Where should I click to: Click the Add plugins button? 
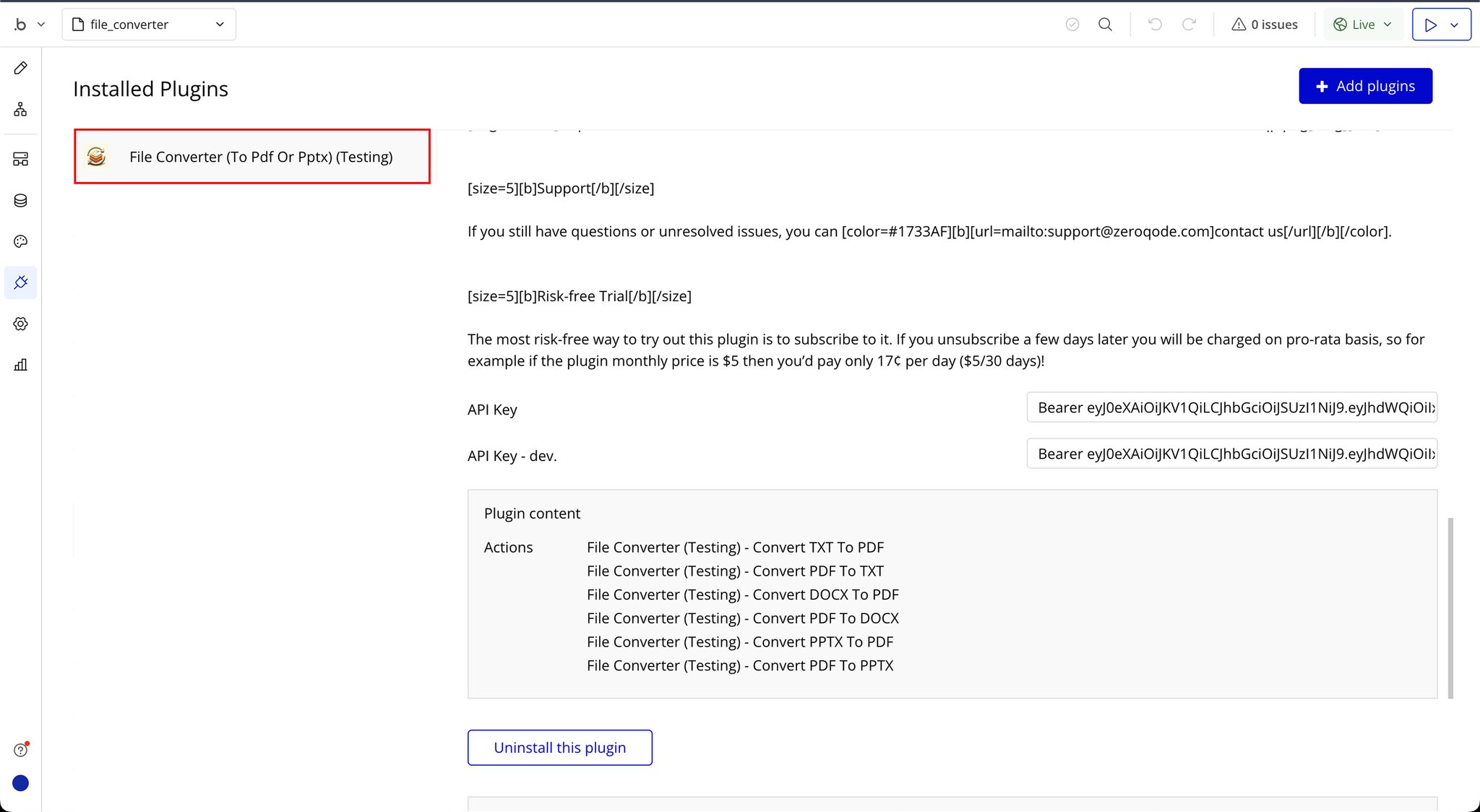pyautogui.click(x=1365, y=86)
